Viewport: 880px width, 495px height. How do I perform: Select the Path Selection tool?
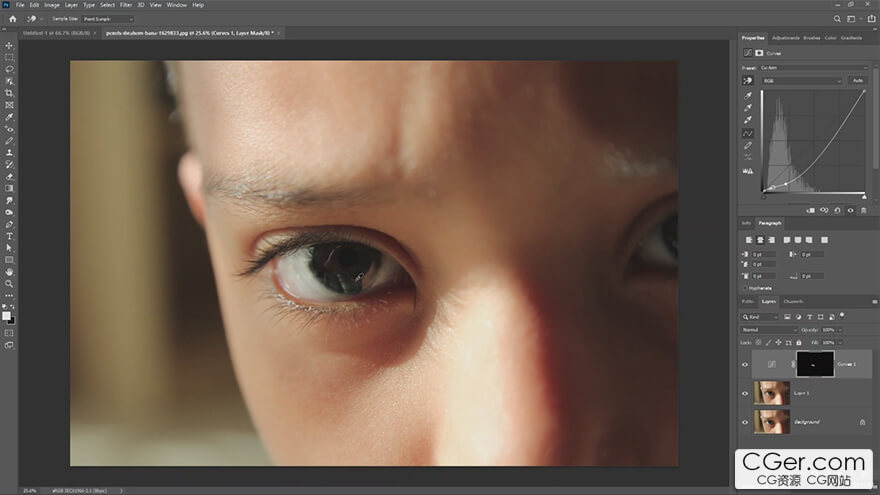9,248
